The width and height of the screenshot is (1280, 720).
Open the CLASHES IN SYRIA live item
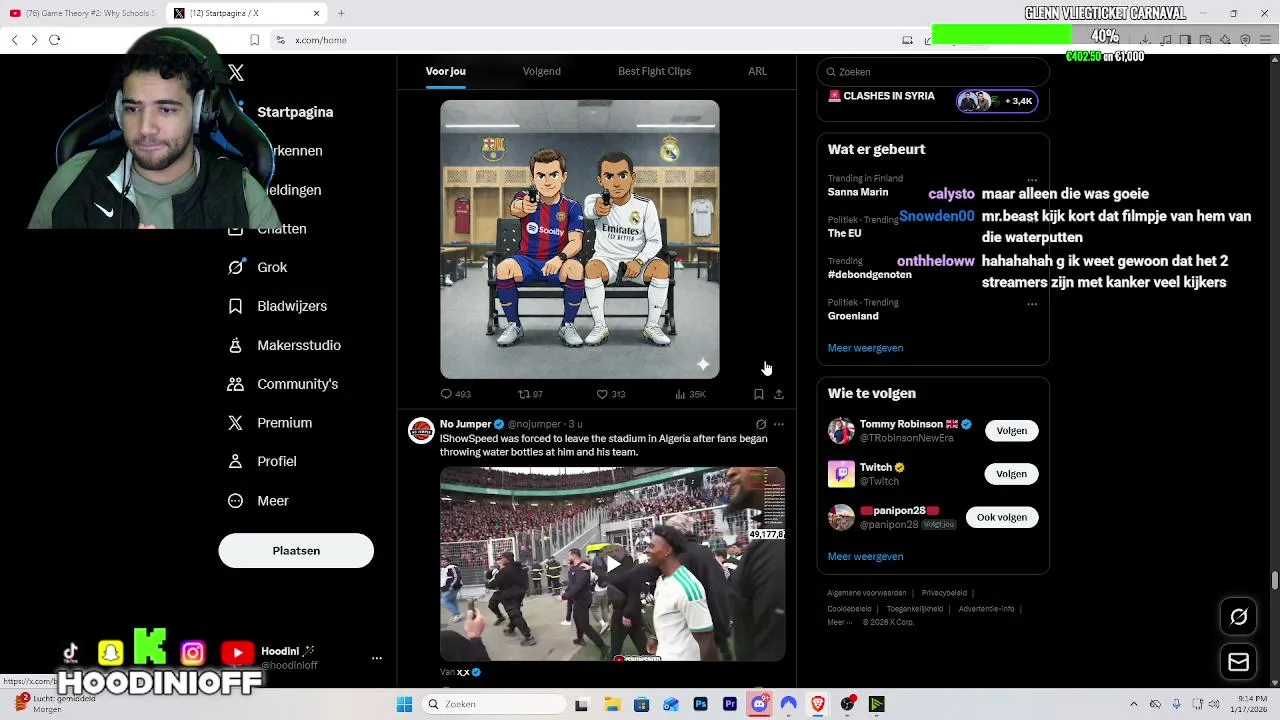coord(933,98)
